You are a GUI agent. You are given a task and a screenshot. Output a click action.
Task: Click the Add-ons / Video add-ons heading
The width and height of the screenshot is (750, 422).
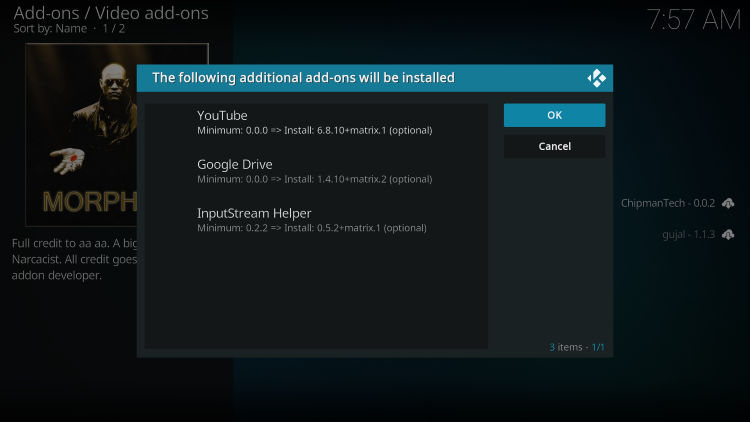(111, 13)
